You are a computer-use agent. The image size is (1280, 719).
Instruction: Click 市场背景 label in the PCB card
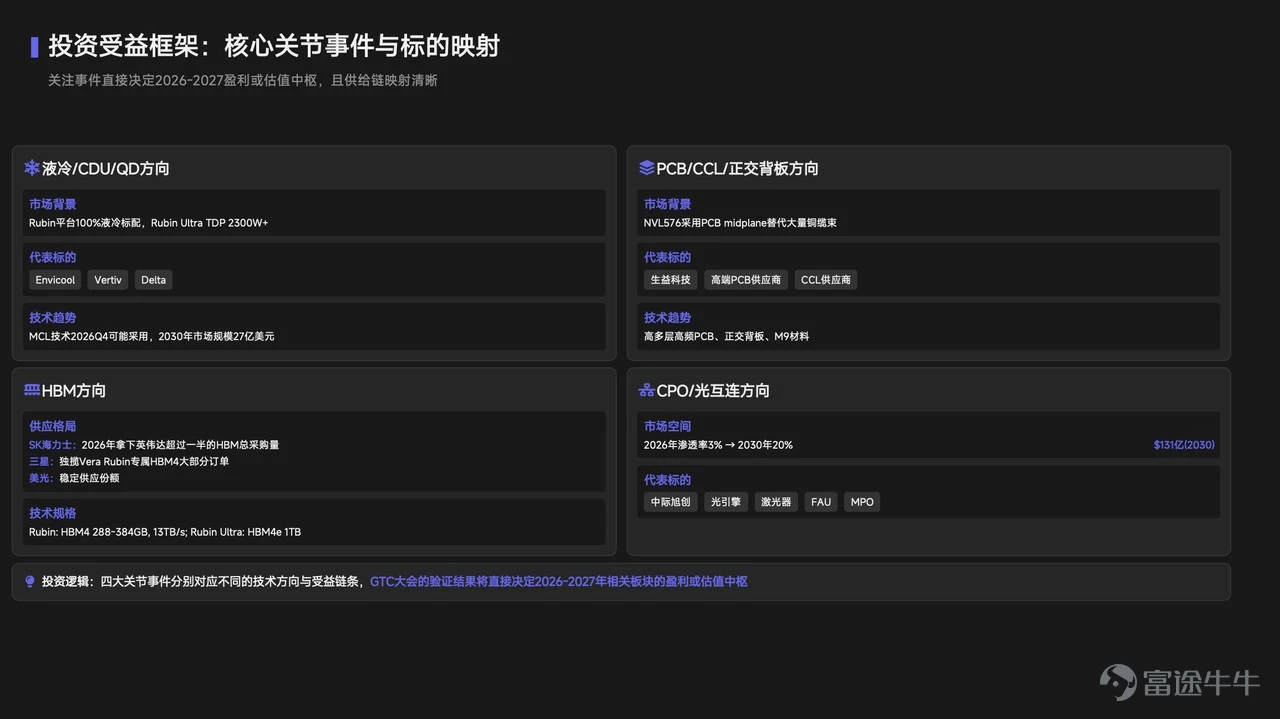667,204
